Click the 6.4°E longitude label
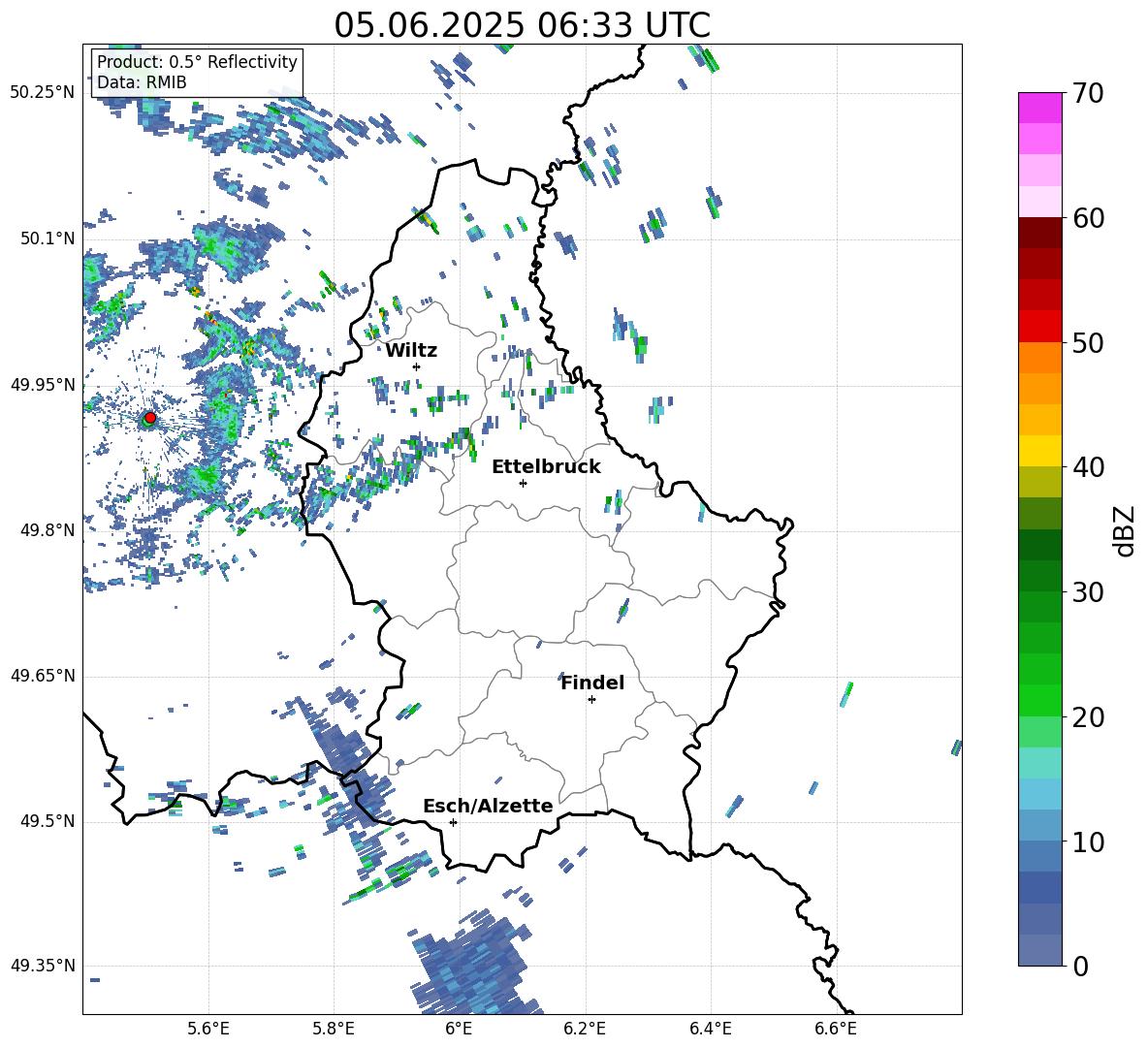Screen dimensions: 1148x1048 pyautogui.click(x=710, y=1030)
